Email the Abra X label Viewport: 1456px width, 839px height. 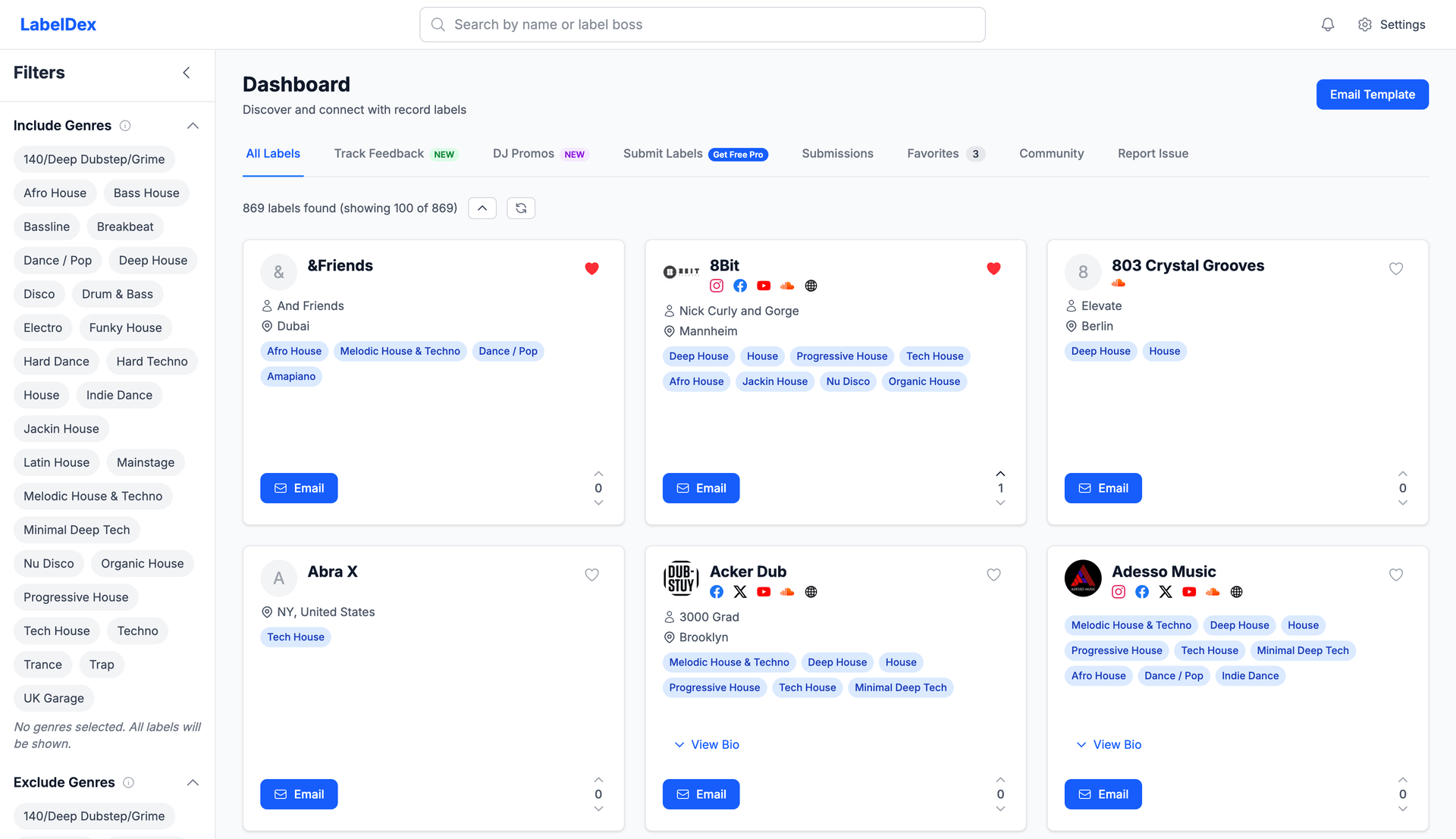[x=299, y=794]
